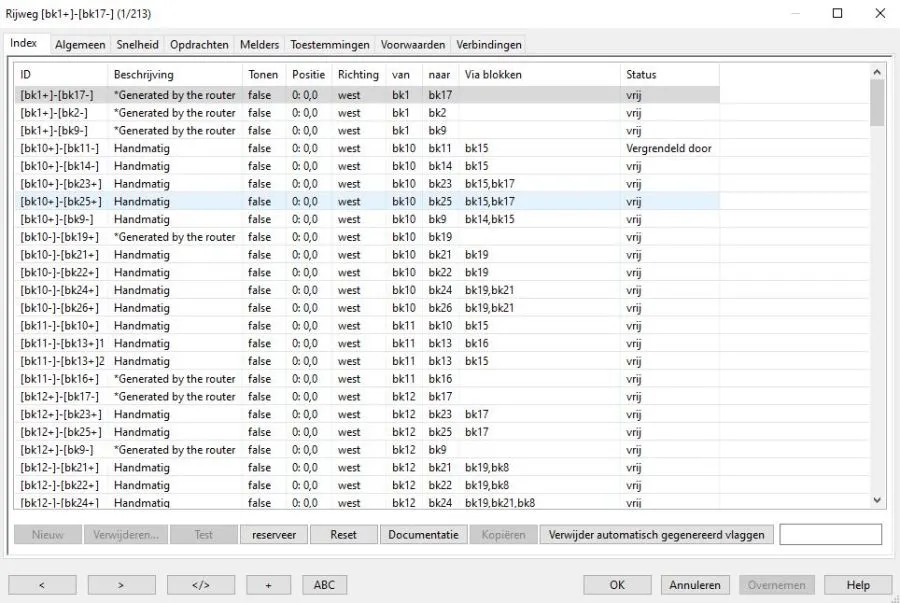Click the scroll-down arrow of the list
Image resolution: width=900 pixels, height=603 pixels.
tap(877, 500)
